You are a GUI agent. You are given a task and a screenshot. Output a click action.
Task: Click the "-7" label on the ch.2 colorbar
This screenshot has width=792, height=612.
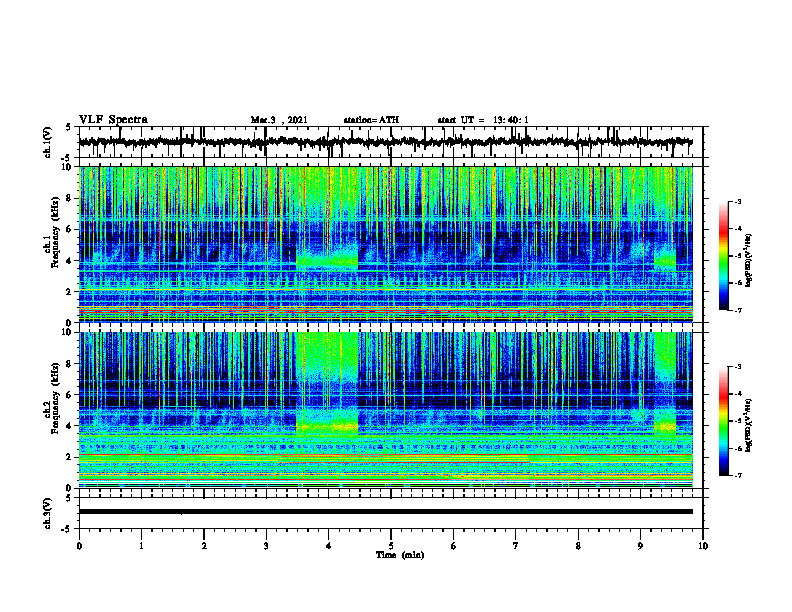coord(738,476)
